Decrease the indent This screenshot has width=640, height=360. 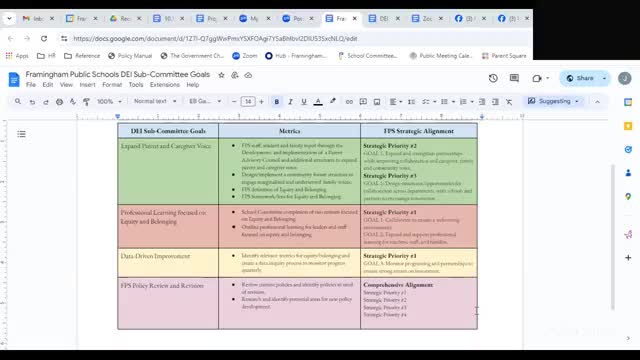(x=482, y=102)
